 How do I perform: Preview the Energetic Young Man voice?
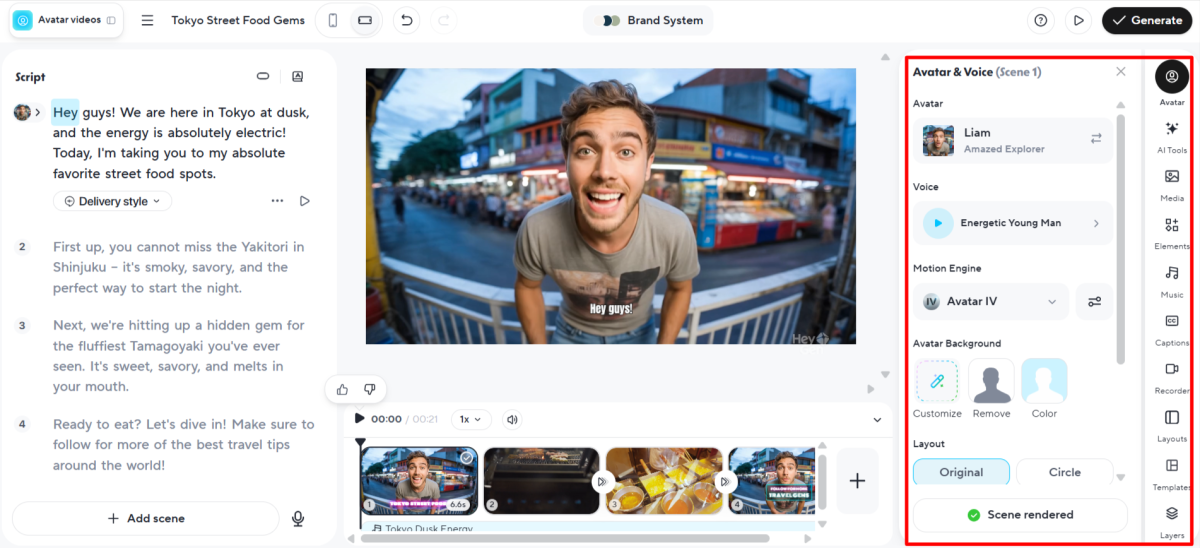coord(938,223)
